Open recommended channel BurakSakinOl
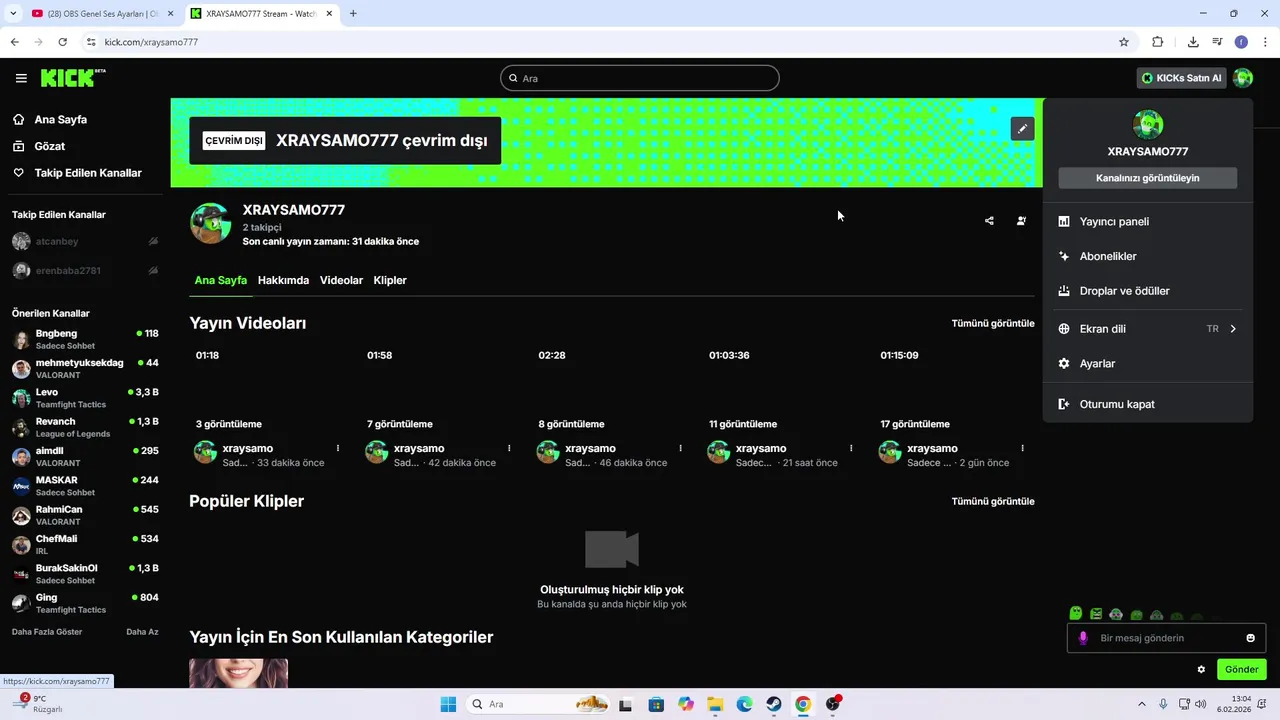 click(85, 574)
